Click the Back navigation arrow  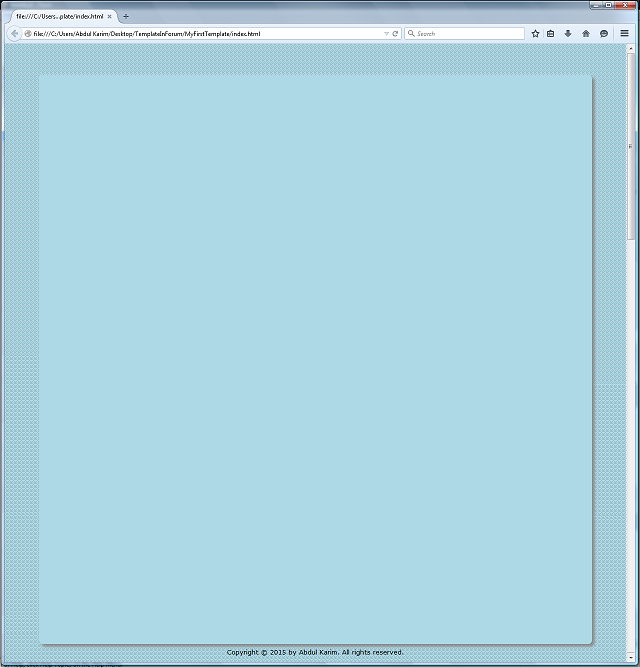point(15,33)
